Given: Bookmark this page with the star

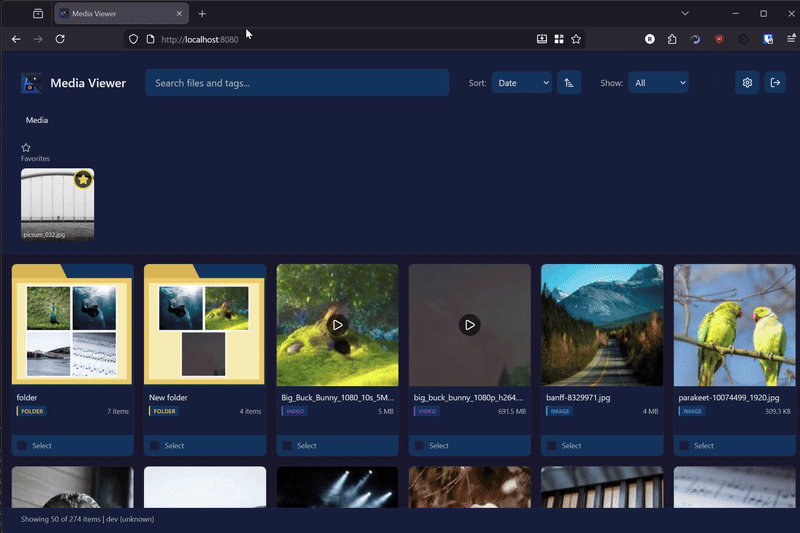Looking at the screenshot, I should tap(576, 39).
